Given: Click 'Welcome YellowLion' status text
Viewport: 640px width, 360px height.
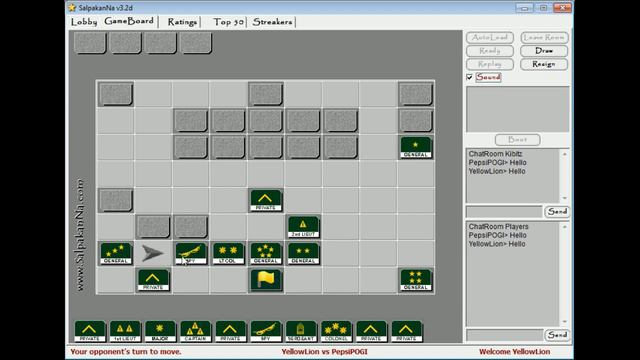Looking at the screenshot, I should pos(514,352).
